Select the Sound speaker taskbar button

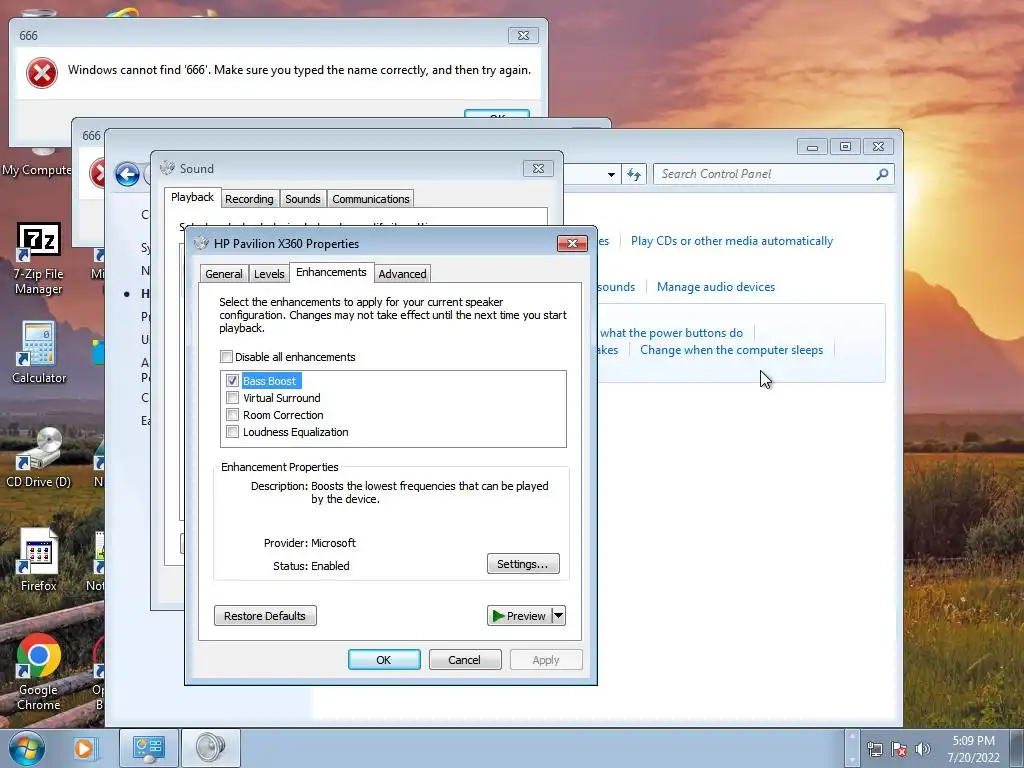coord(210,748)
